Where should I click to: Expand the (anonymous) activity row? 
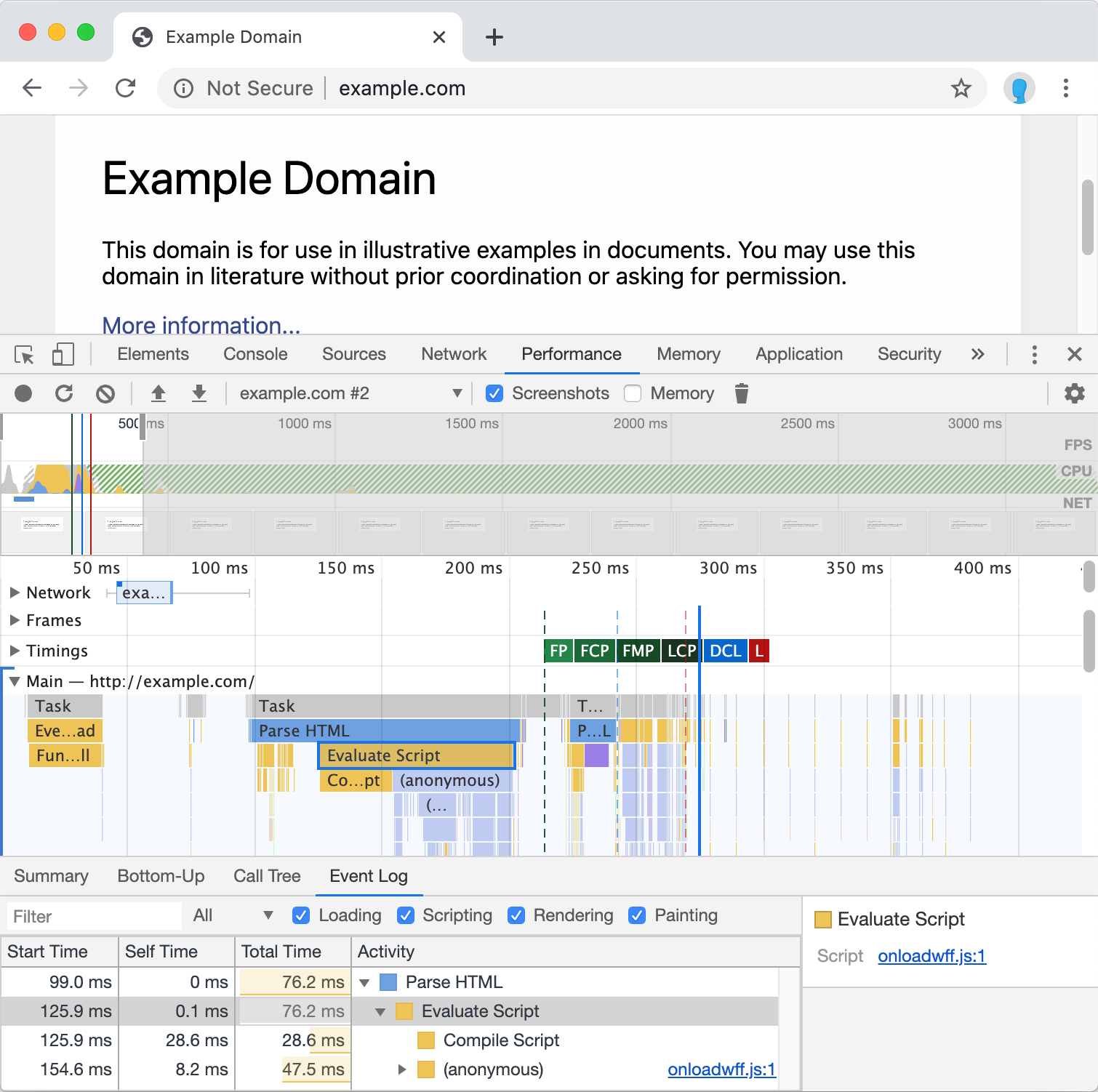click(401, 1069)
